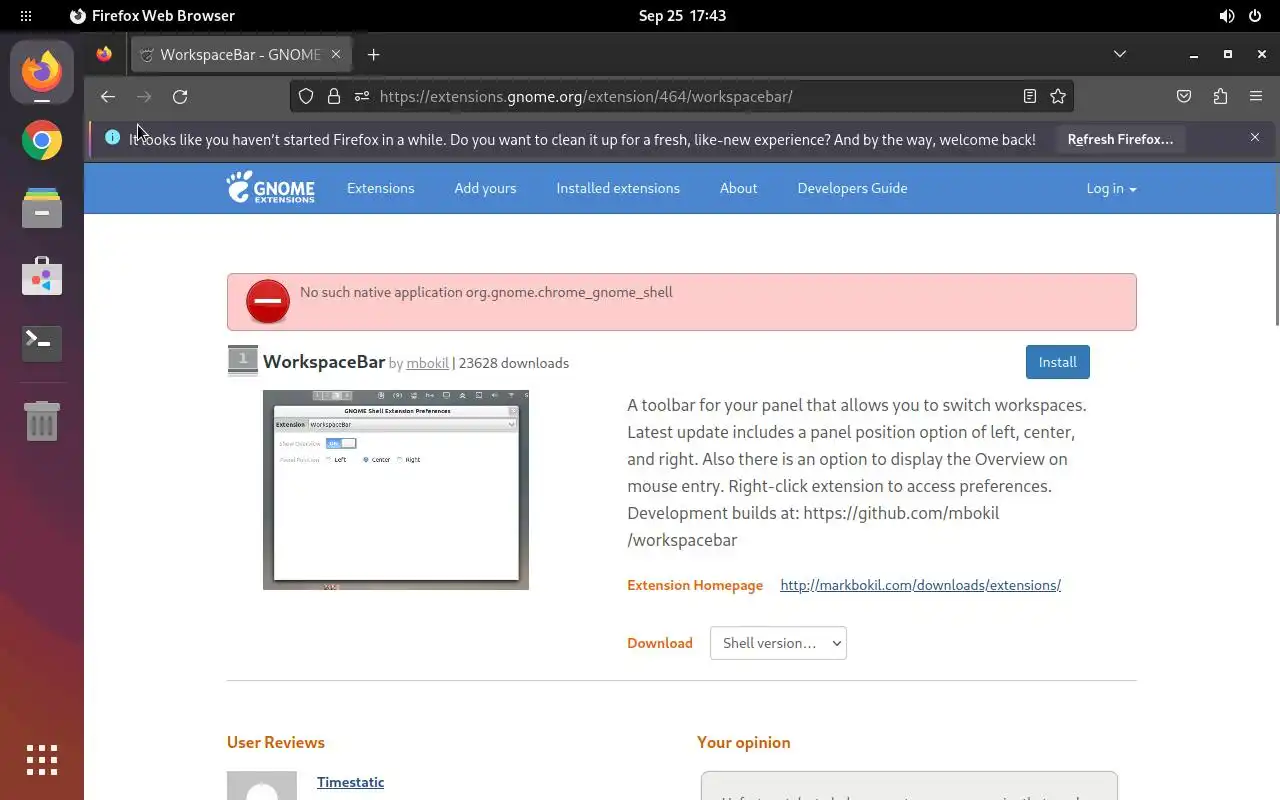The image size is (1280, 800).
Task: Open a new tab with plus
Action: (x=373, y=55)
